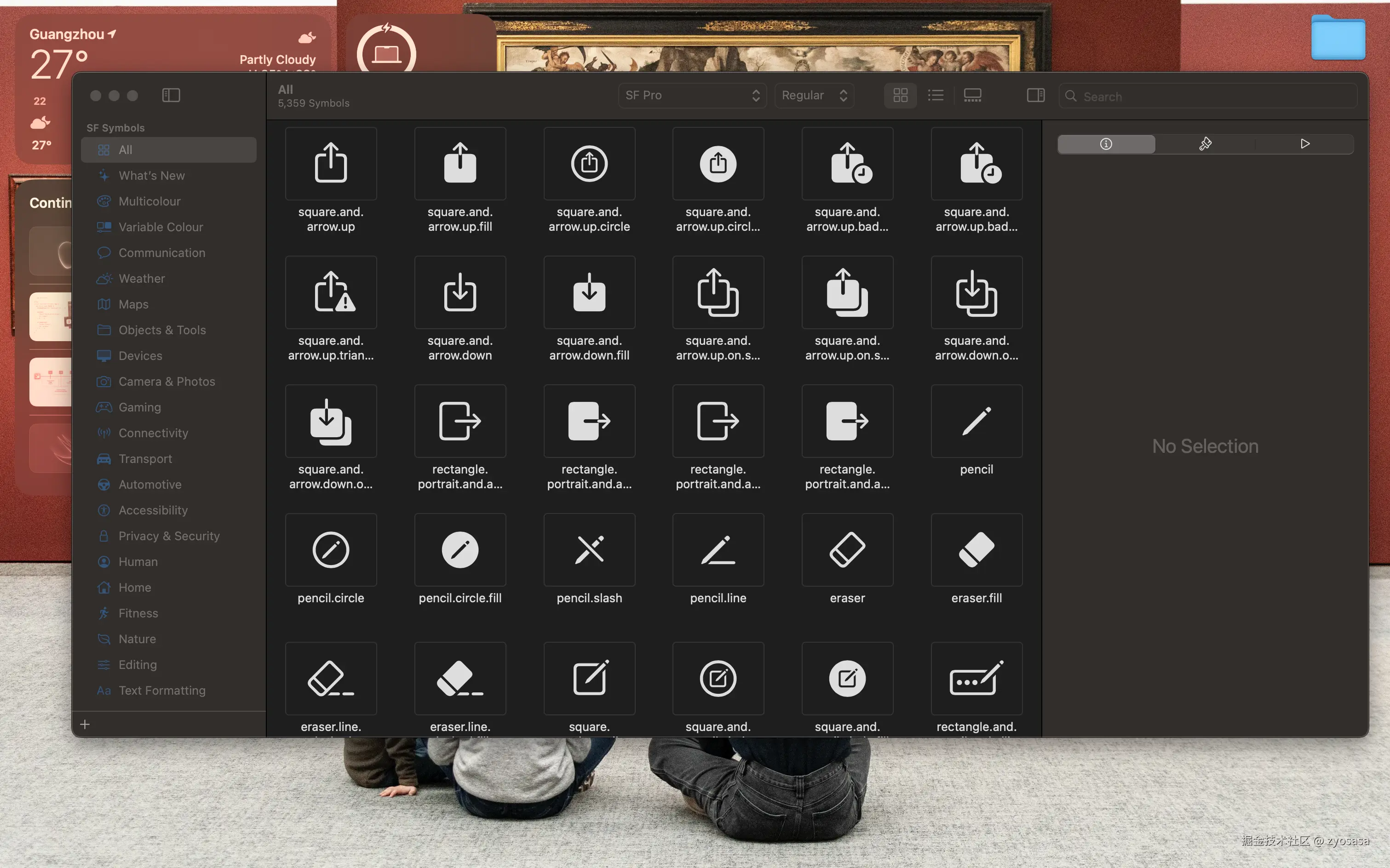Image resolution: width=1390 pixels, height=868 pixels.
Task: Select the pencil.circle.fill symbol
Action: [x=460, y=550]
